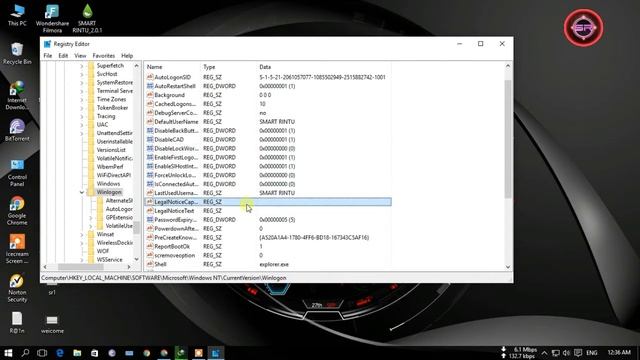This screenshot has width=640, height=360.
Task: Select ReportBootOk value row
Action: pyautogui.click(x=268, y=247)
